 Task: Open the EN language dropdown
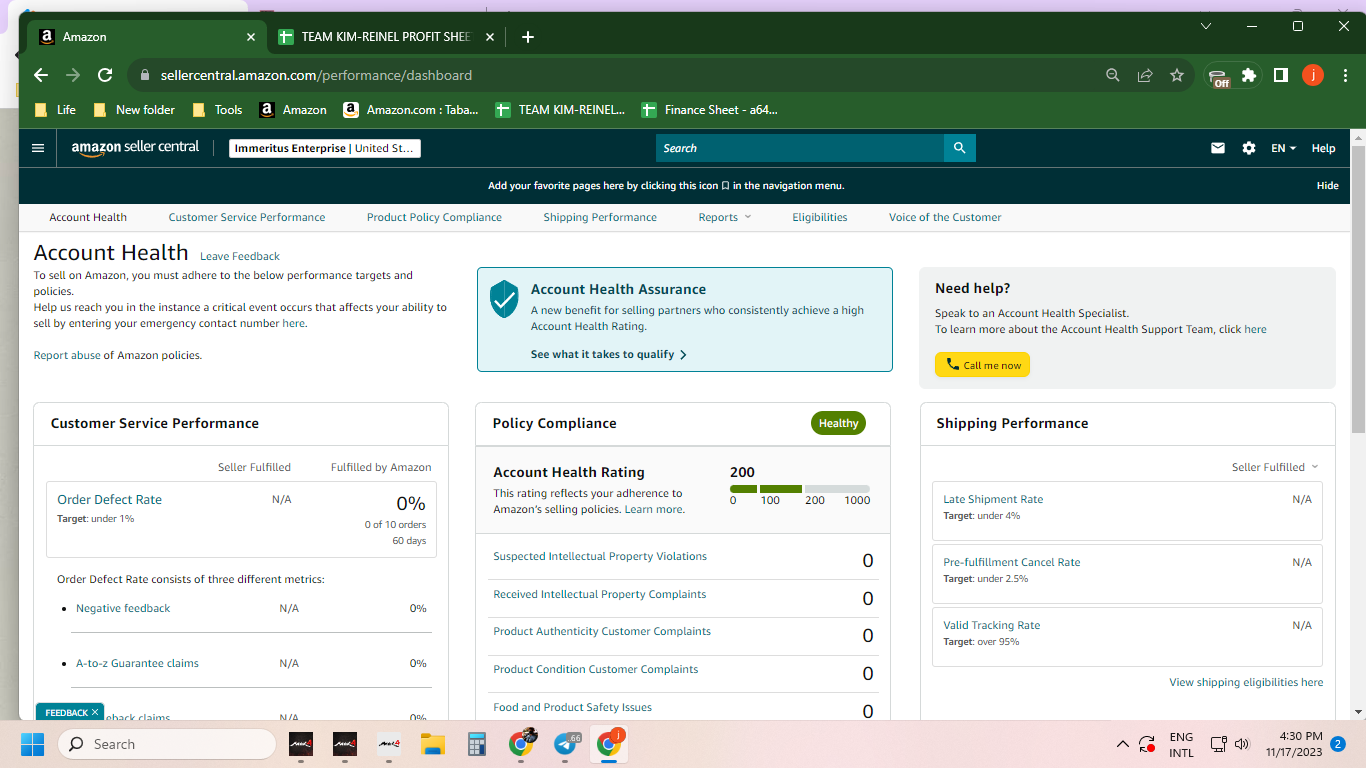coord(1283,148)
